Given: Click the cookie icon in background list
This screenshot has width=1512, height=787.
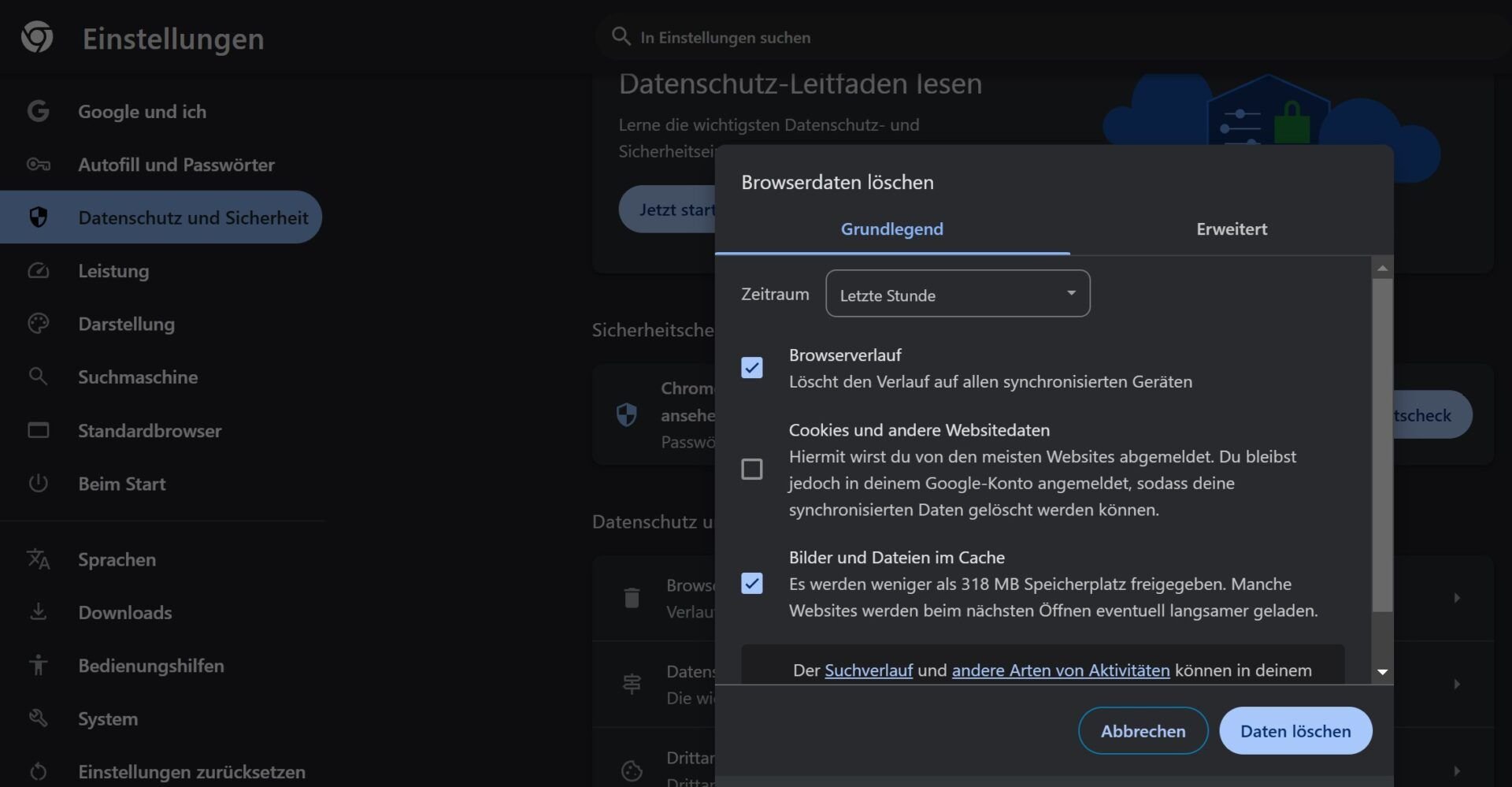Looking at the screenshot, I should click(632, 770).
